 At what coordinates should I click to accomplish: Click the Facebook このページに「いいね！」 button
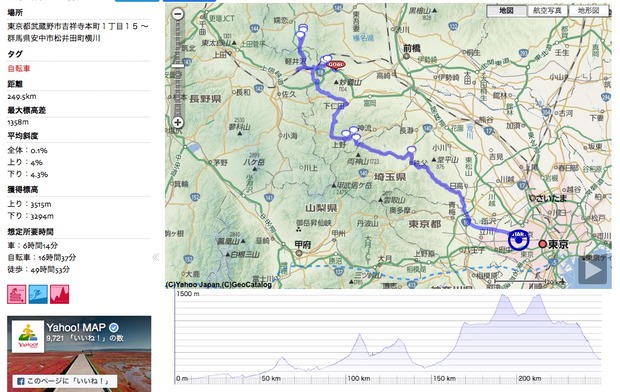pos(65,381)
